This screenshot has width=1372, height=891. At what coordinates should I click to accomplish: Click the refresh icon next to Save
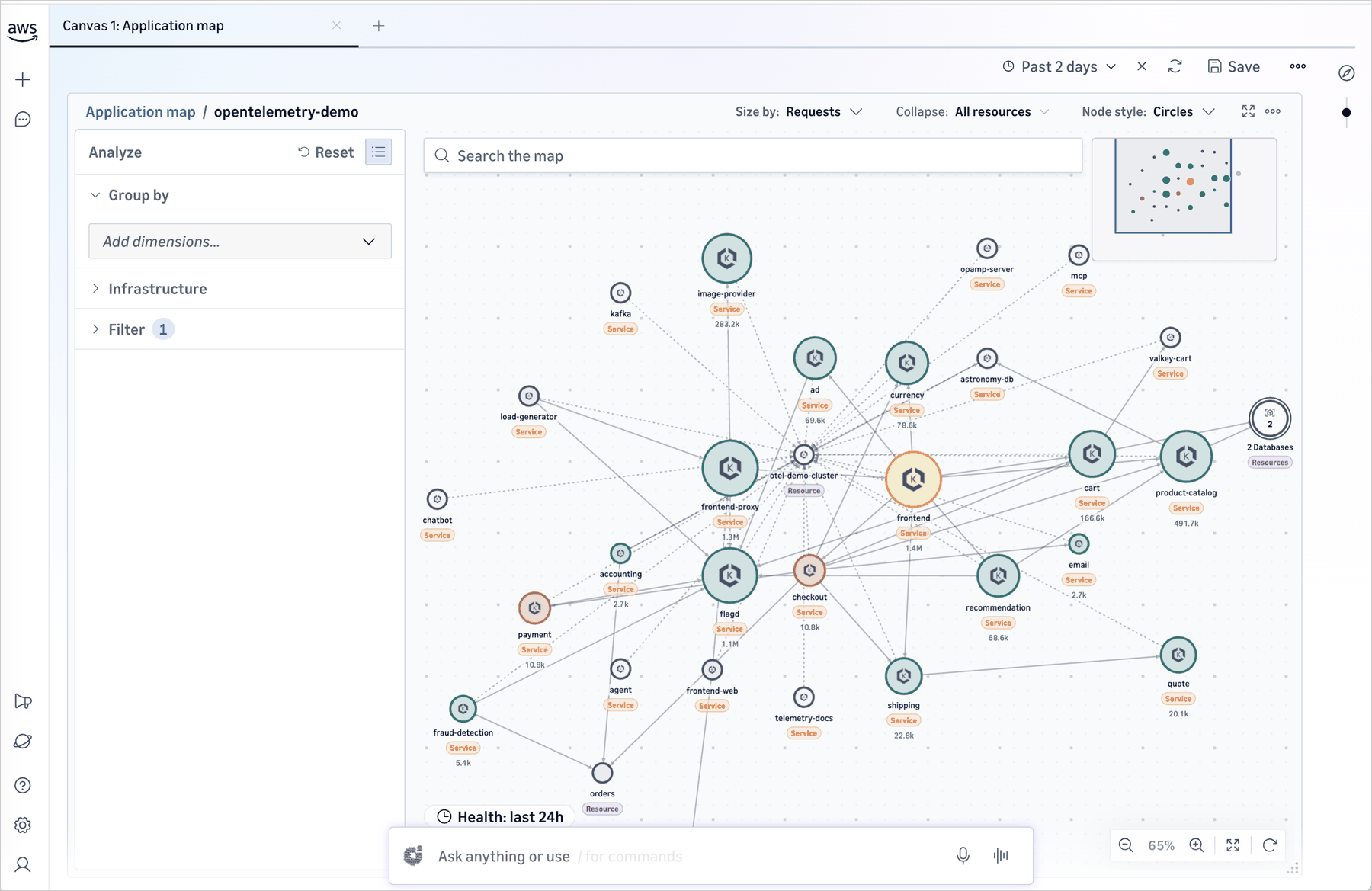tap(1175, 66)
